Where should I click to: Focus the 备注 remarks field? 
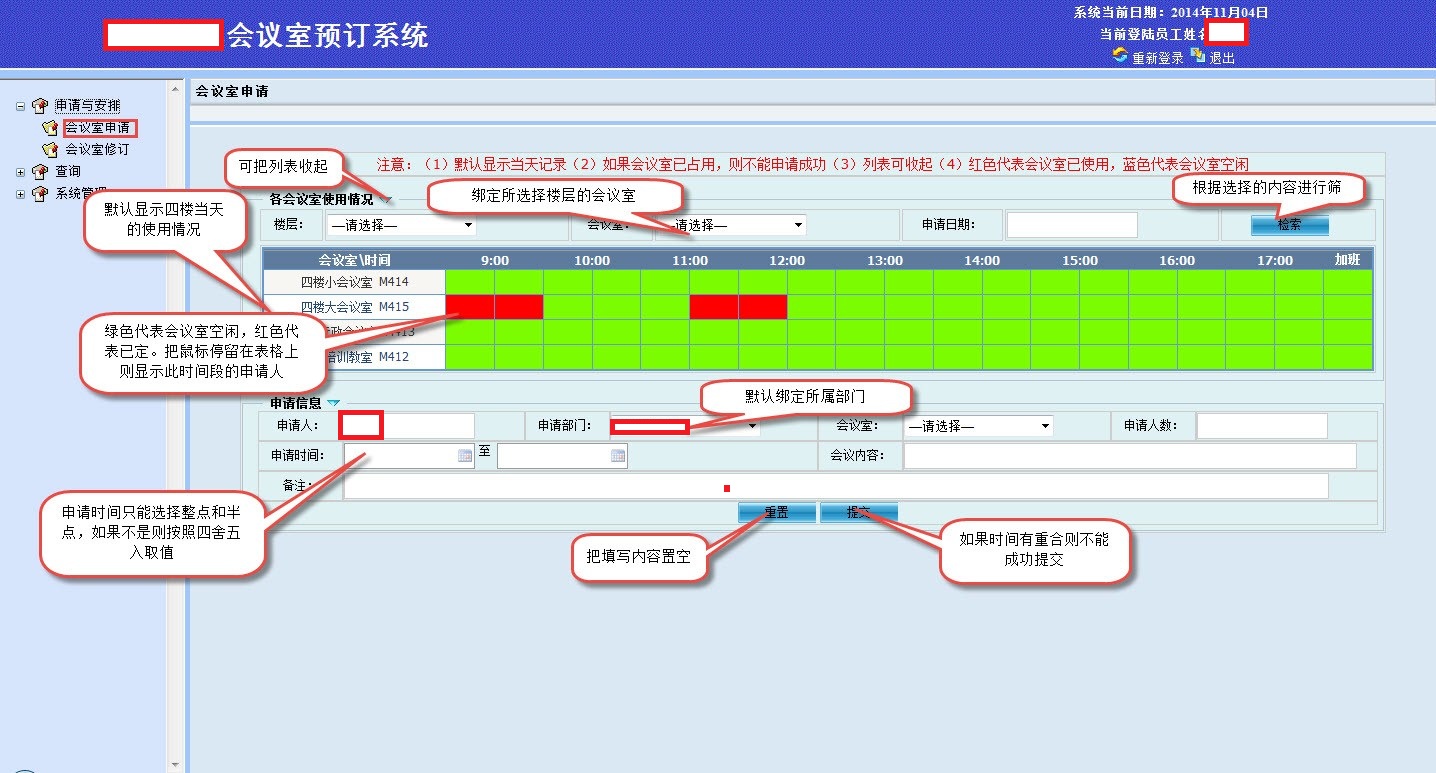tap(836, 486)
